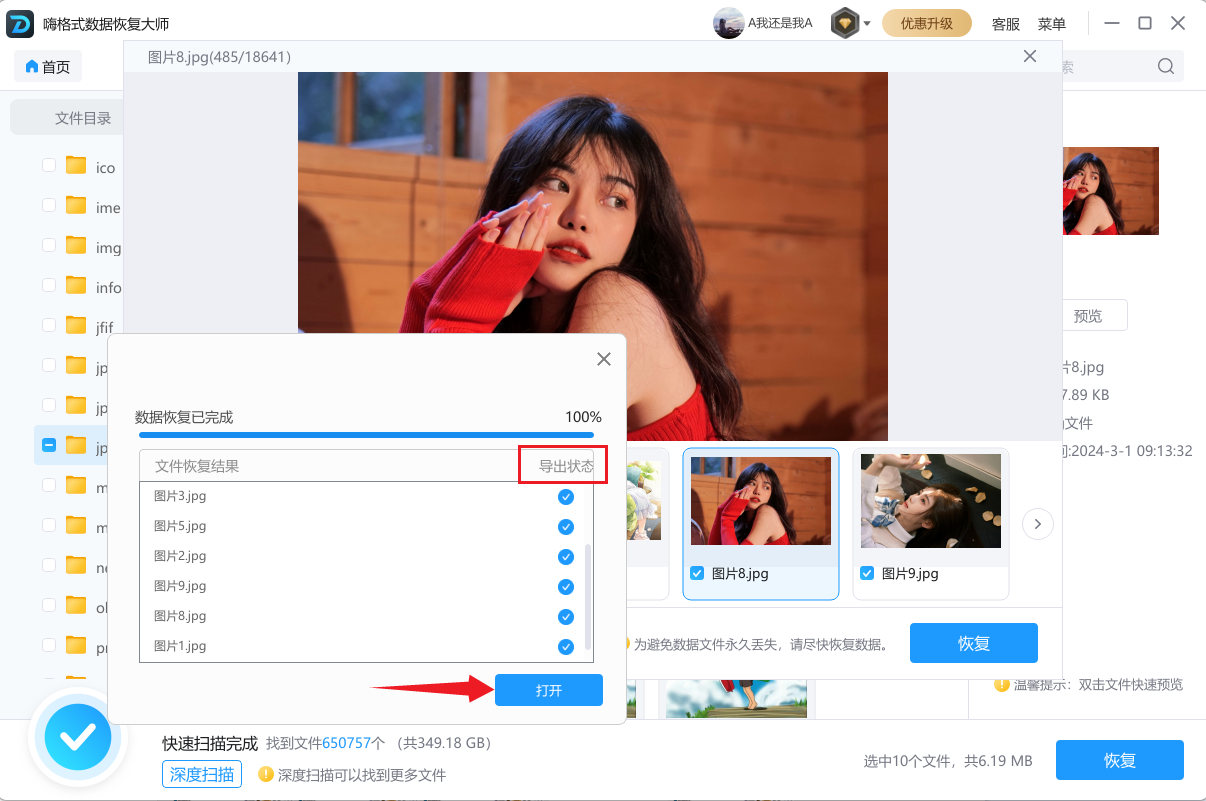Click the right arrow to see more thumbnails

(1037, 523)
